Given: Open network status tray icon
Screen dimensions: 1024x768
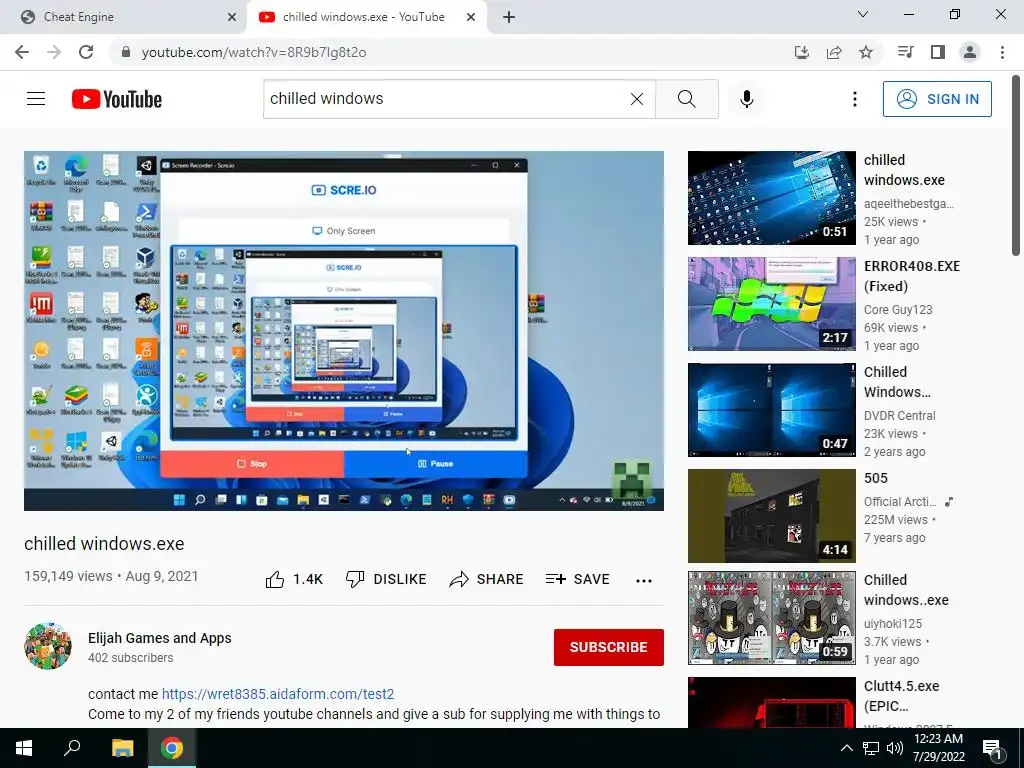Looking at the screenshot, I should pyautogui.click(x=871, y=748).
